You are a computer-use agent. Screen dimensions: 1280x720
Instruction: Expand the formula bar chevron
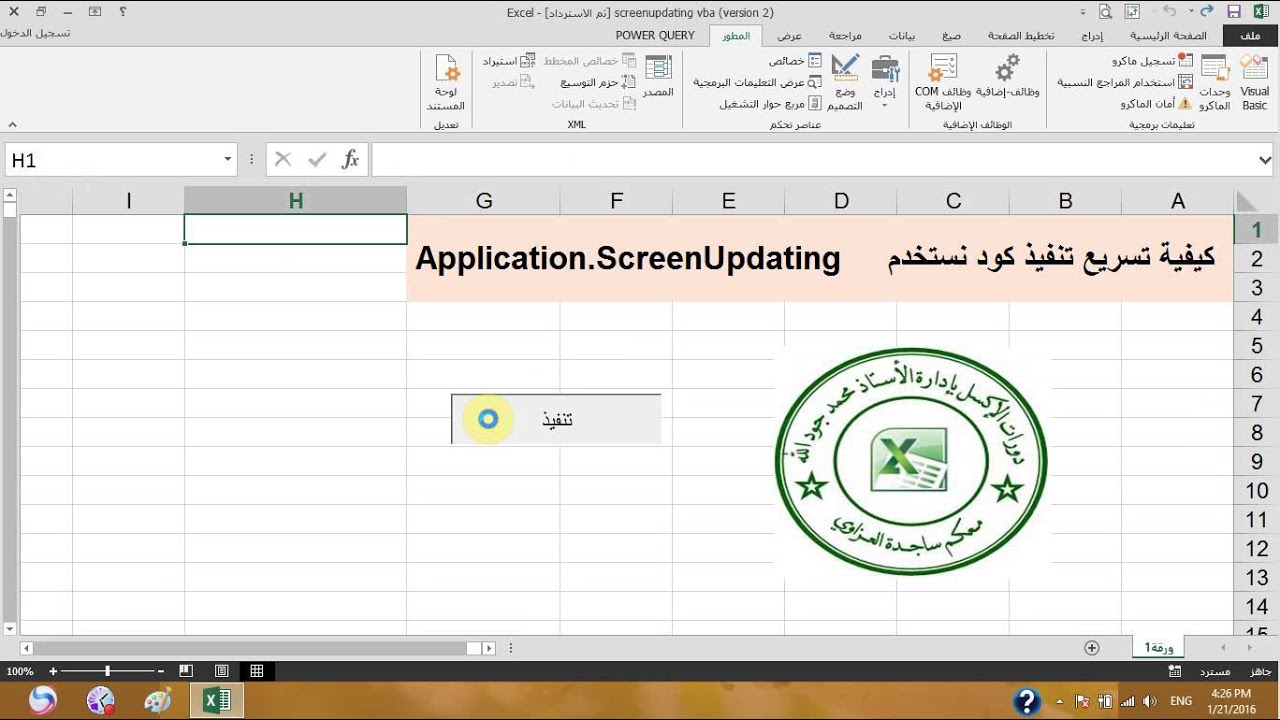click(1265, 160)
